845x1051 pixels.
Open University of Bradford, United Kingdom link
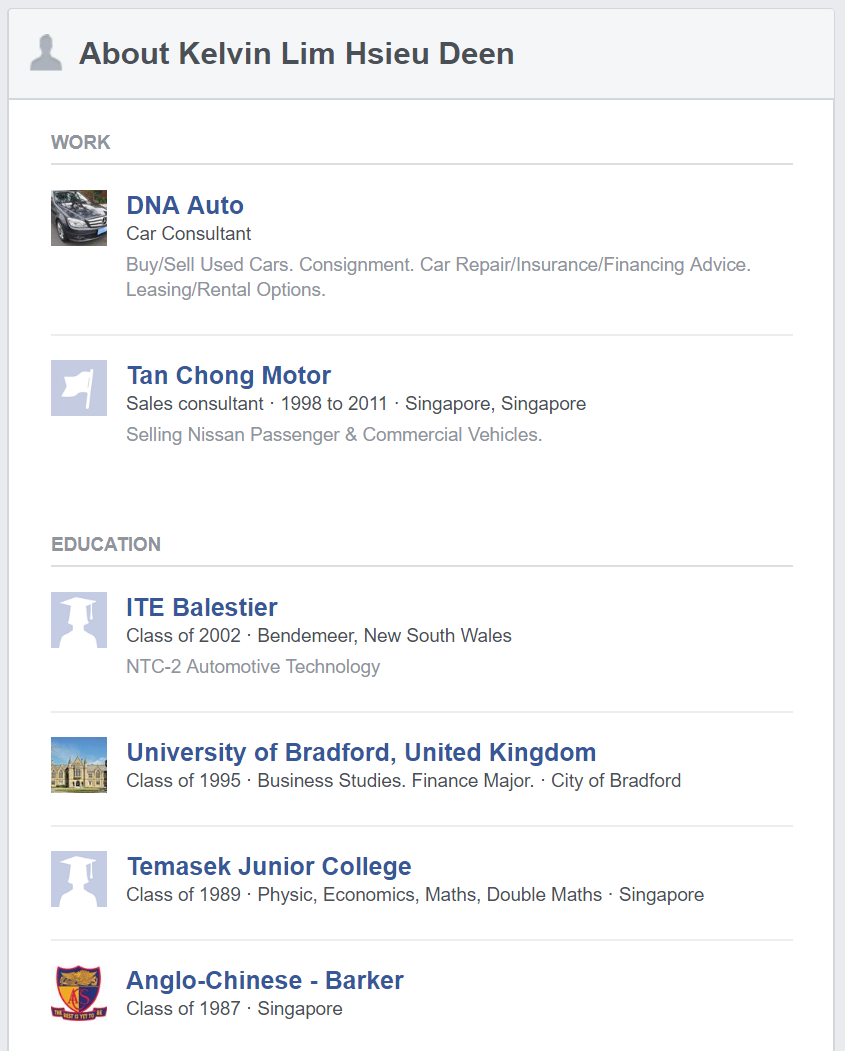(x=361, y=752)
